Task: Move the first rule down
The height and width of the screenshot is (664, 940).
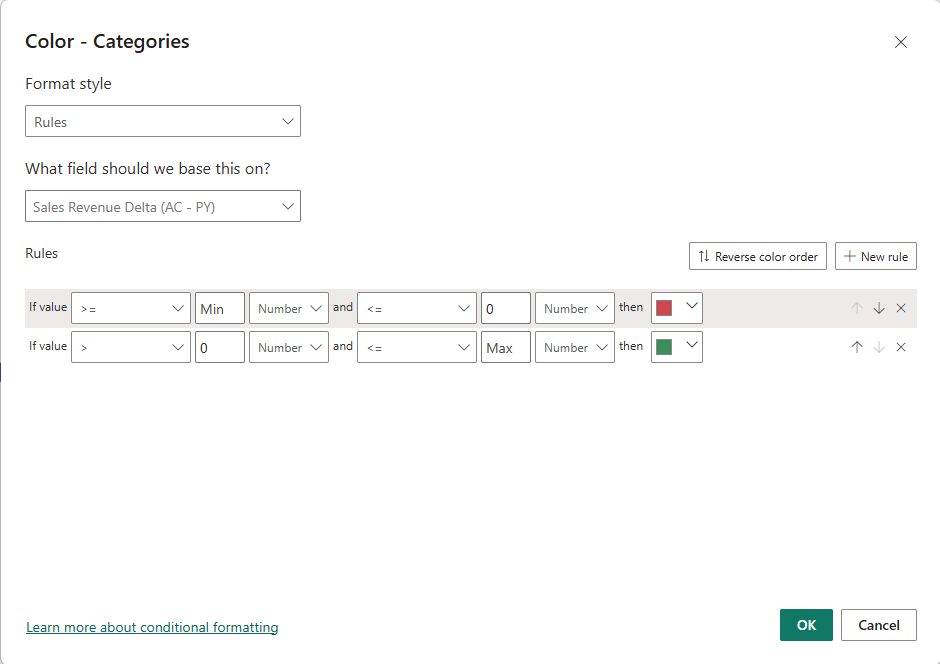Action: [x=879, y=308]
